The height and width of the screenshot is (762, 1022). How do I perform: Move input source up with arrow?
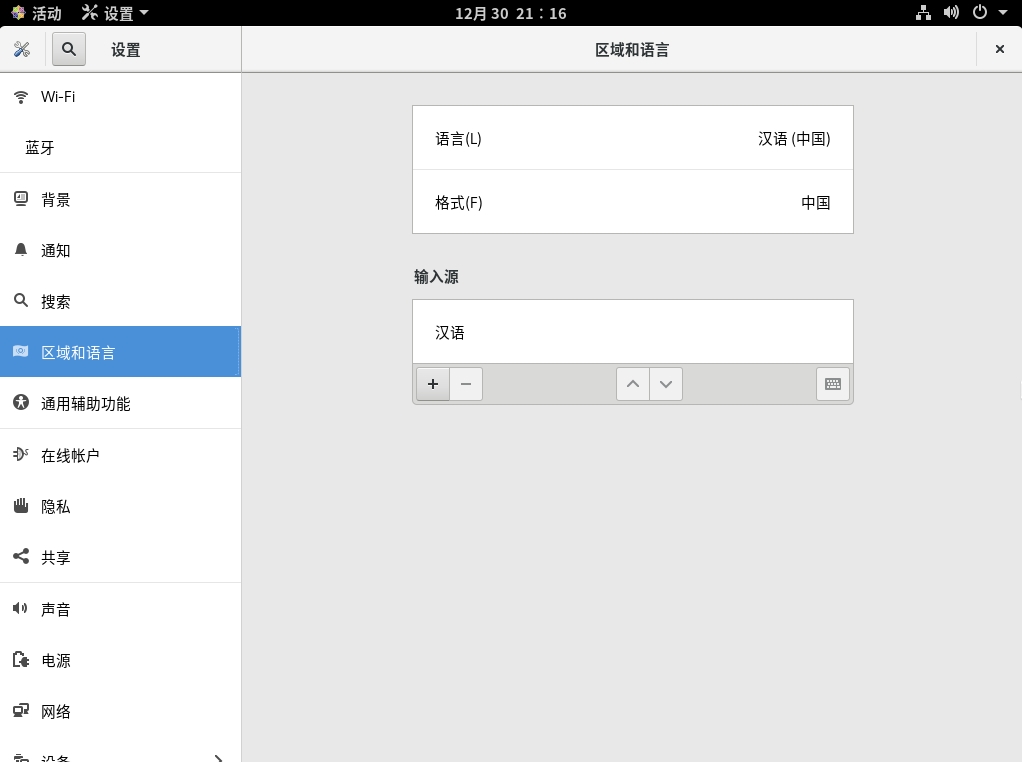(x=633, y=384)
